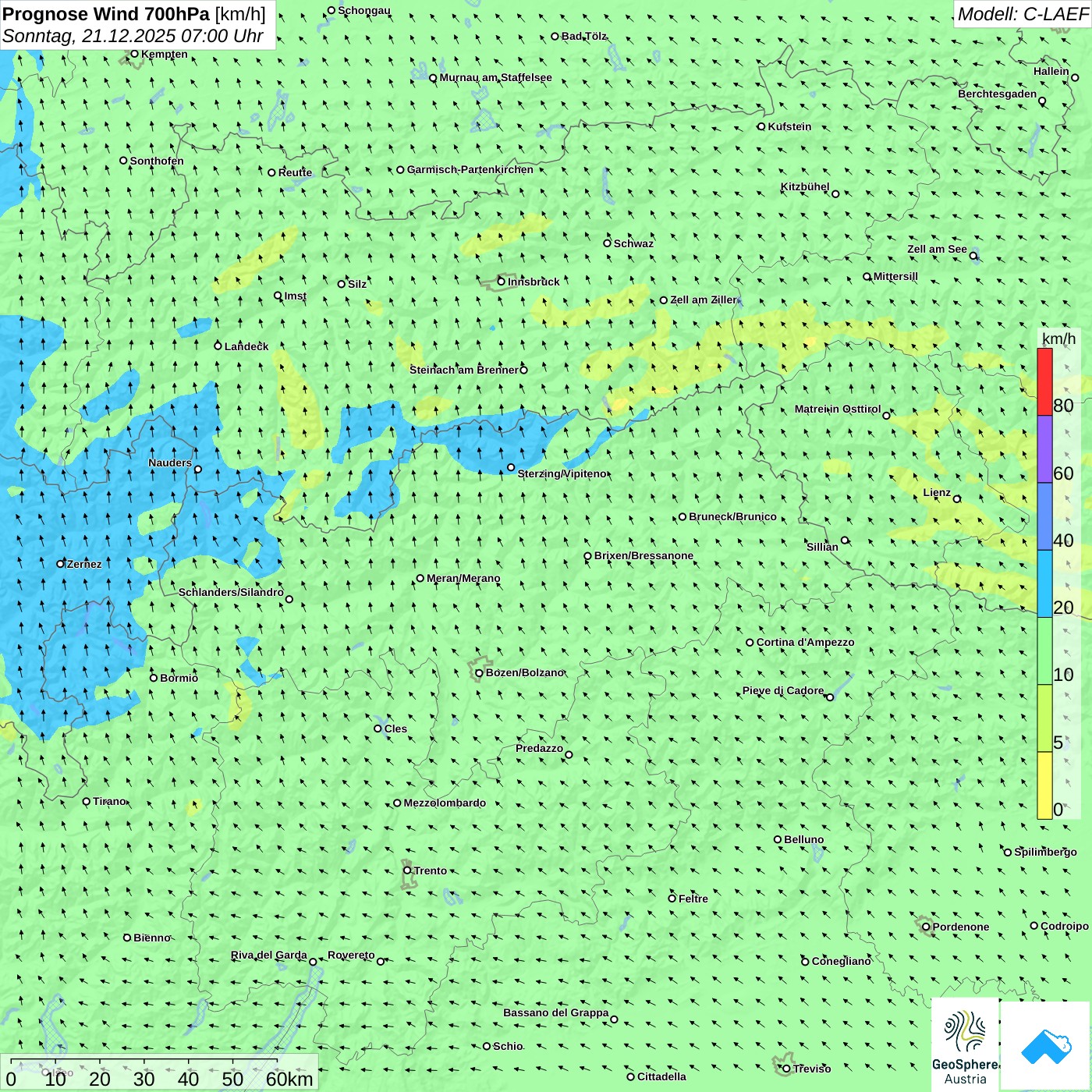Viewport: 1092px width, 1092px height.
Task: Click the 'Bassano del Grappa' label
Action: (x=556, y=1012)
